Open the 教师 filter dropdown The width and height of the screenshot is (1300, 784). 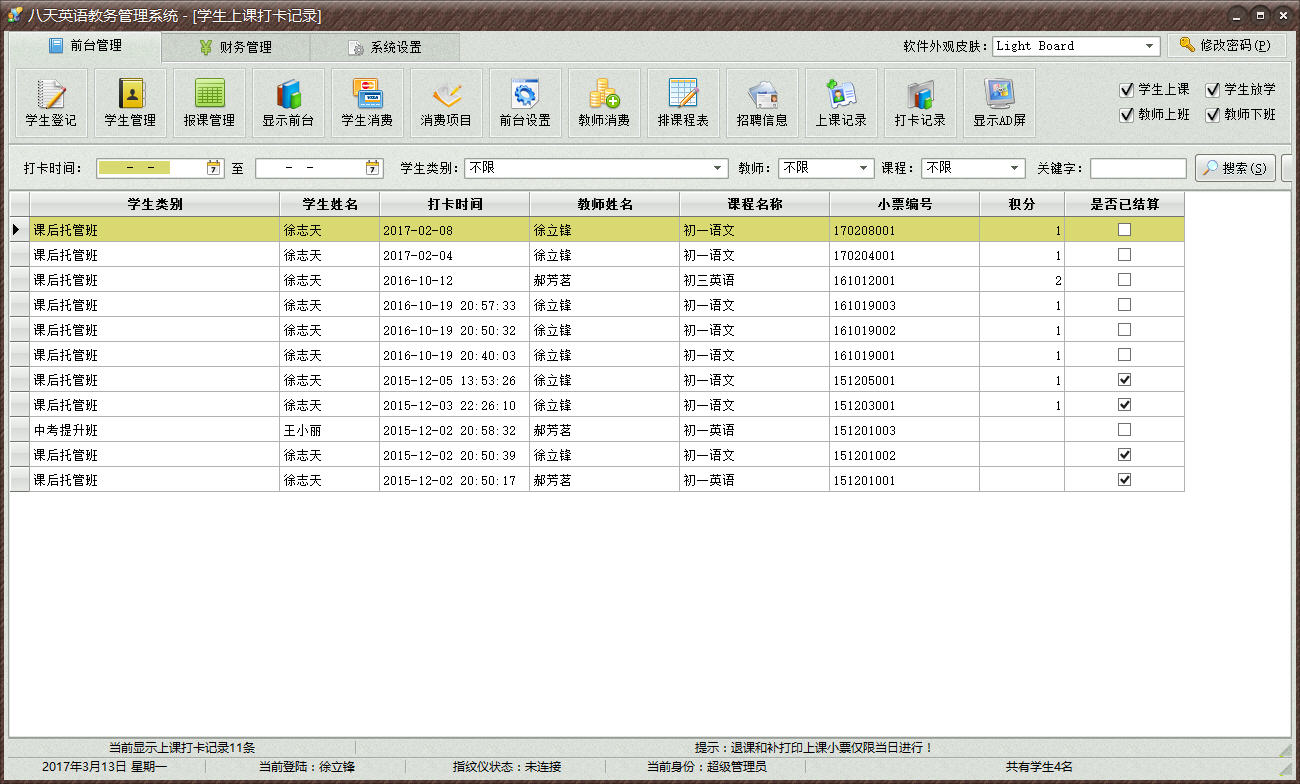pyautogui.click(x=864, y=168)
